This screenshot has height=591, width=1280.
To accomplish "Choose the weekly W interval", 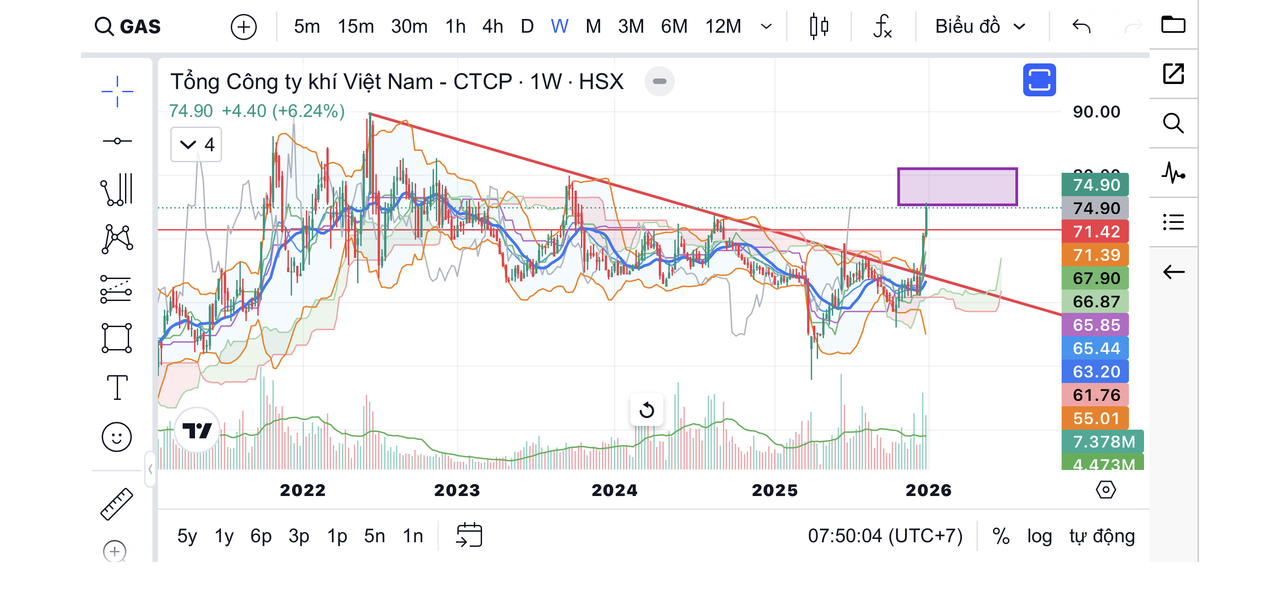I will (559, 27).
